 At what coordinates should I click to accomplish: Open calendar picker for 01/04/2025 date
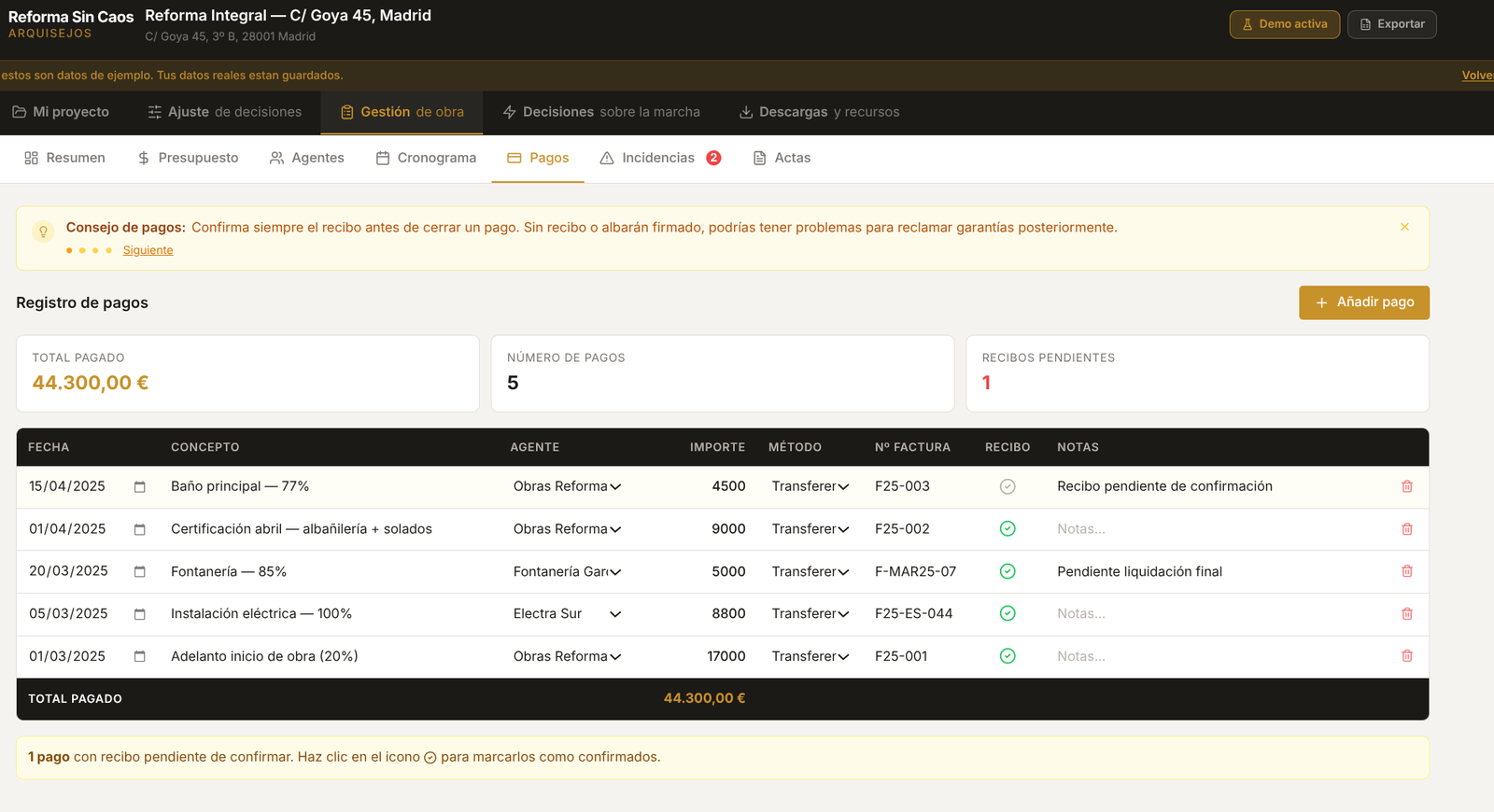point(140,529)
